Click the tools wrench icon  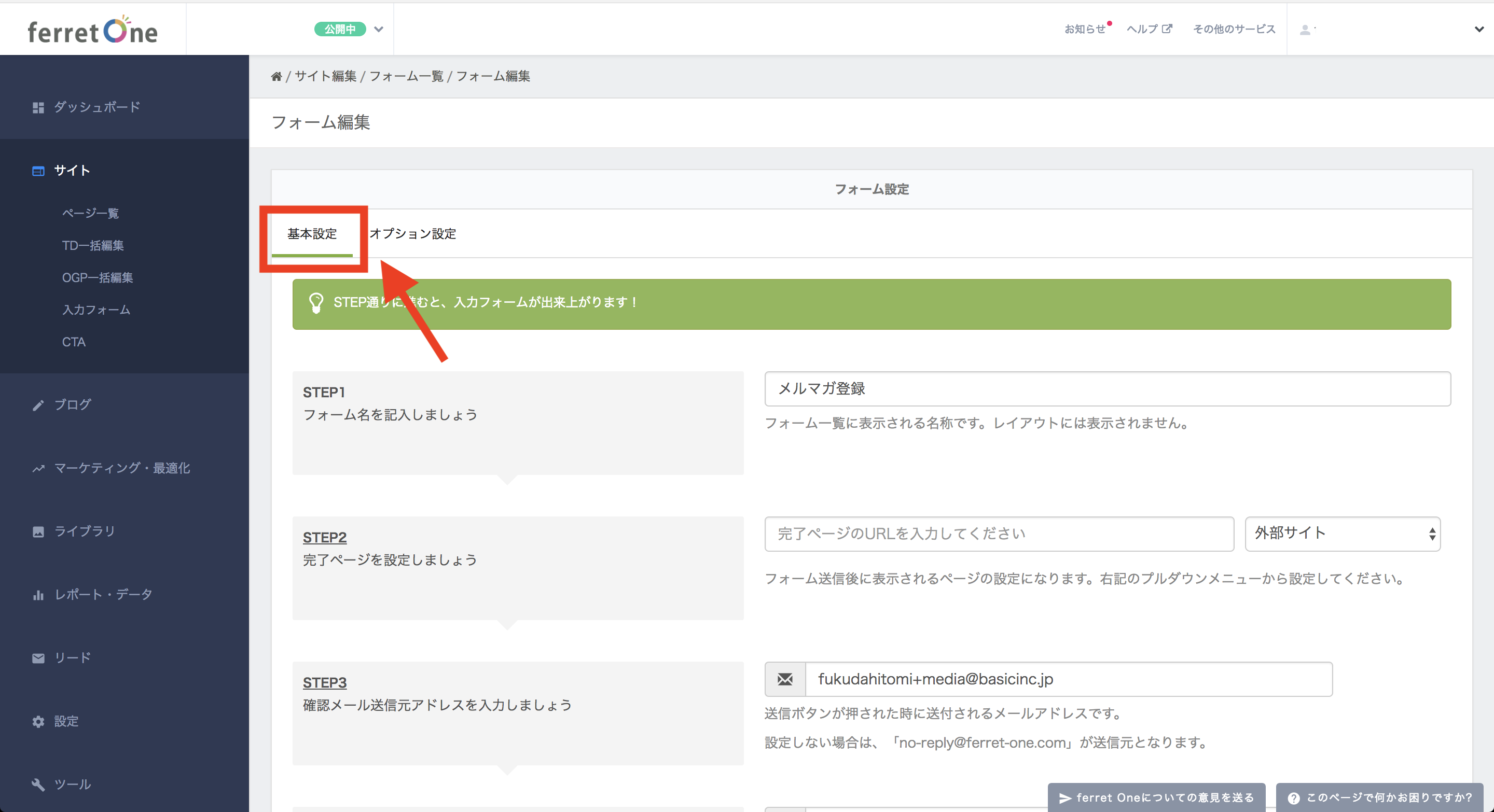point(38,785)
